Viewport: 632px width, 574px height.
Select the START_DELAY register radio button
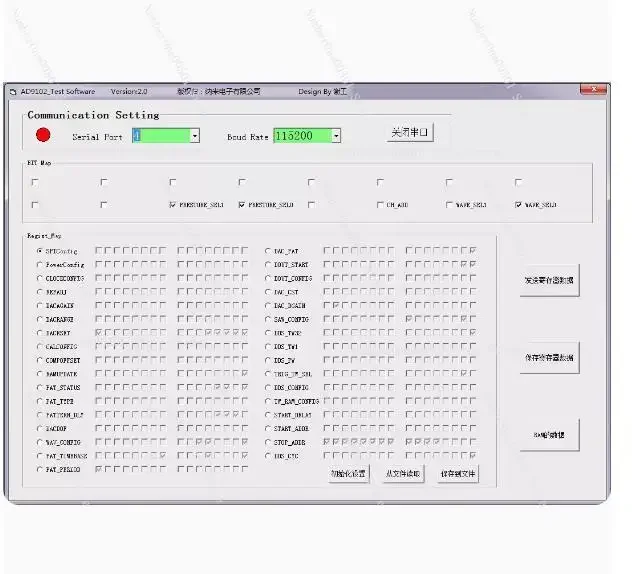[x=268, y=415]
